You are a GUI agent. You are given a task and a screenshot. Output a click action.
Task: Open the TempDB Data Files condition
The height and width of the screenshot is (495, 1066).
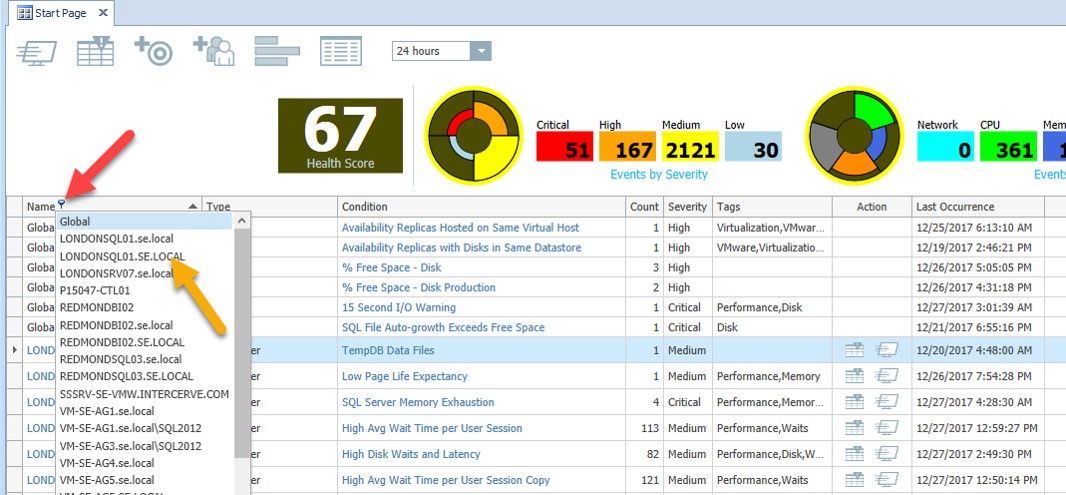pos(388,350)
